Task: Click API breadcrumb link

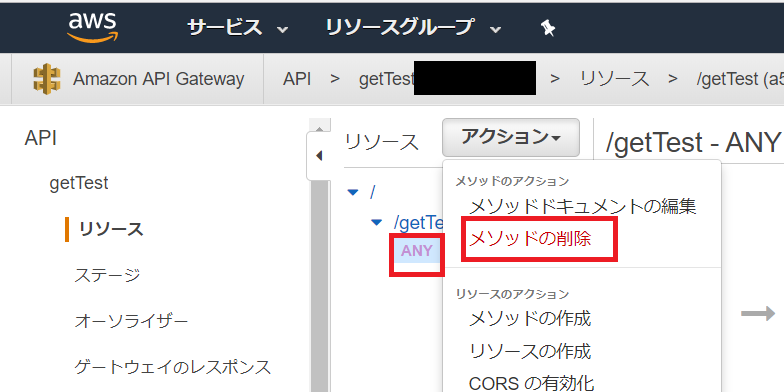Action: coord(297,79)
